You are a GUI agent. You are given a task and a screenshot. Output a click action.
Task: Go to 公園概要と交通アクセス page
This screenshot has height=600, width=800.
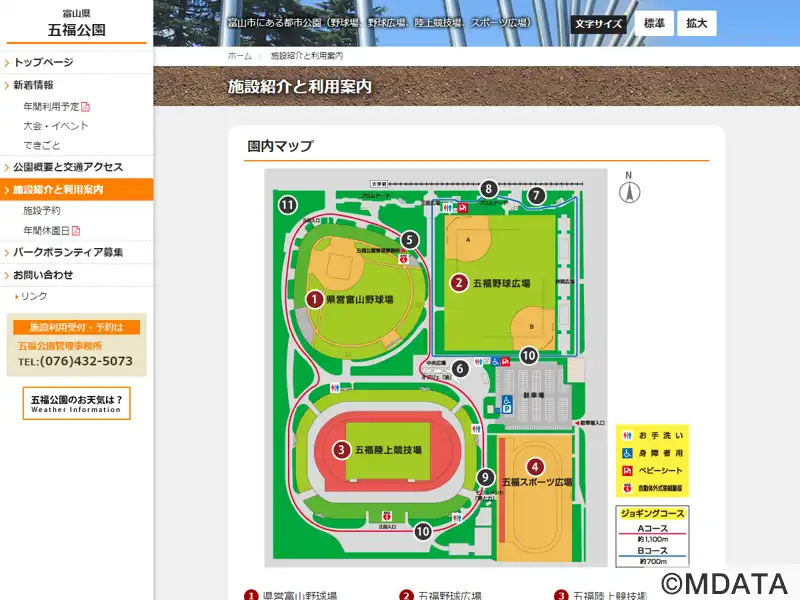click(x=68, y=167)
